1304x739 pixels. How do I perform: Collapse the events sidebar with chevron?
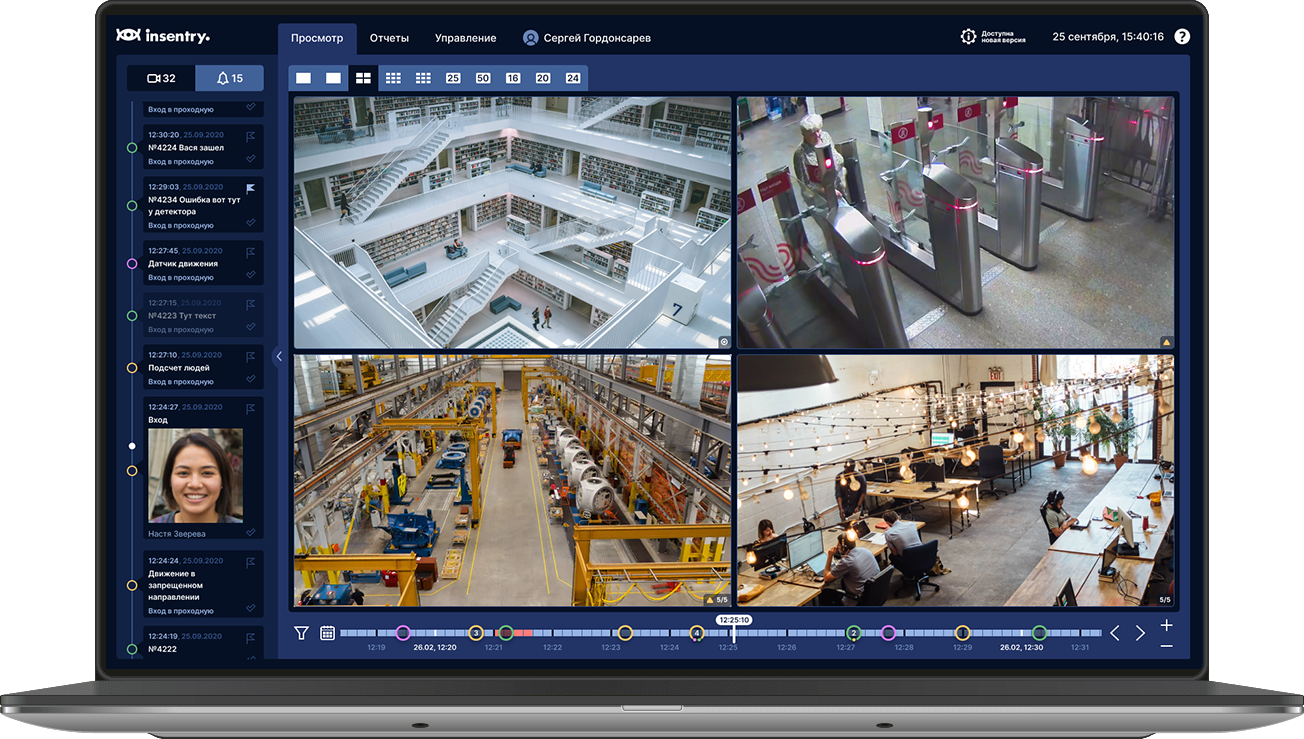click(279, 355)
